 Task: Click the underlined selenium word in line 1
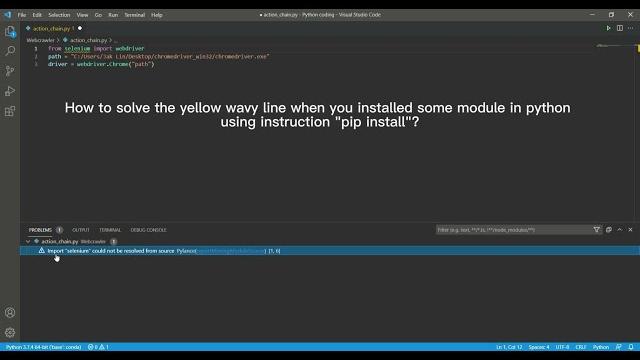[x=77, y=48]
